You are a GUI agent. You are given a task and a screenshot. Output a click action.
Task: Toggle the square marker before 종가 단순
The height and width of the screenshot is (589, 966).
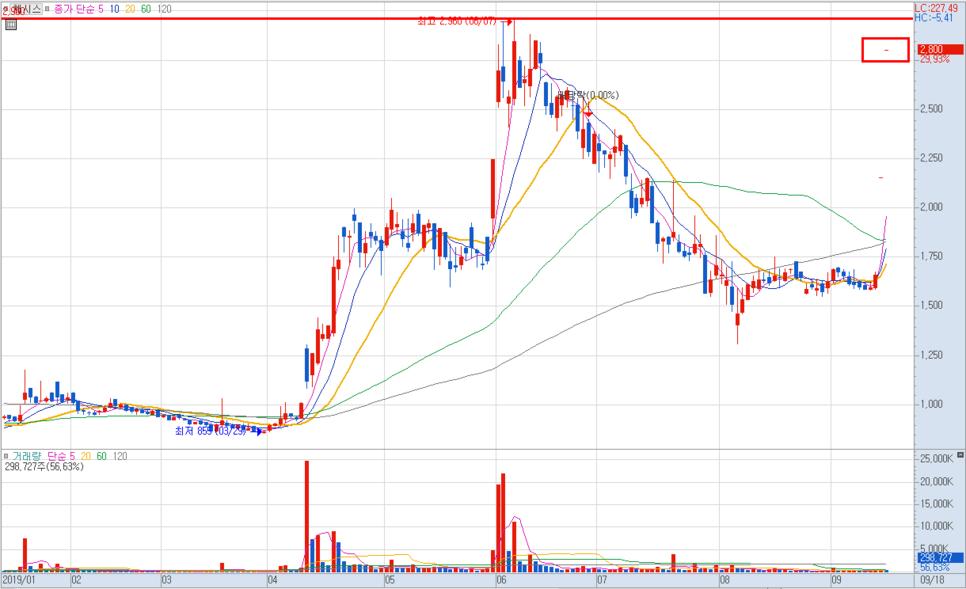[47, 9]
